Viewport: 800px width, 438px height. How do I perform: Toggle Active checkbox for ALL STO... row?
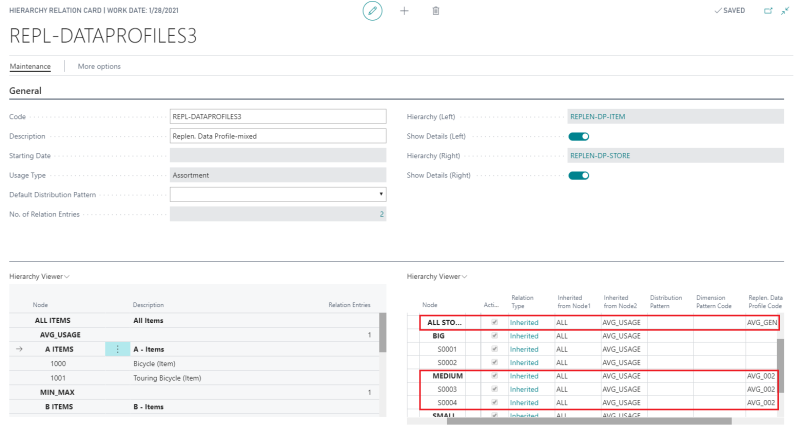tap(494, 323)
